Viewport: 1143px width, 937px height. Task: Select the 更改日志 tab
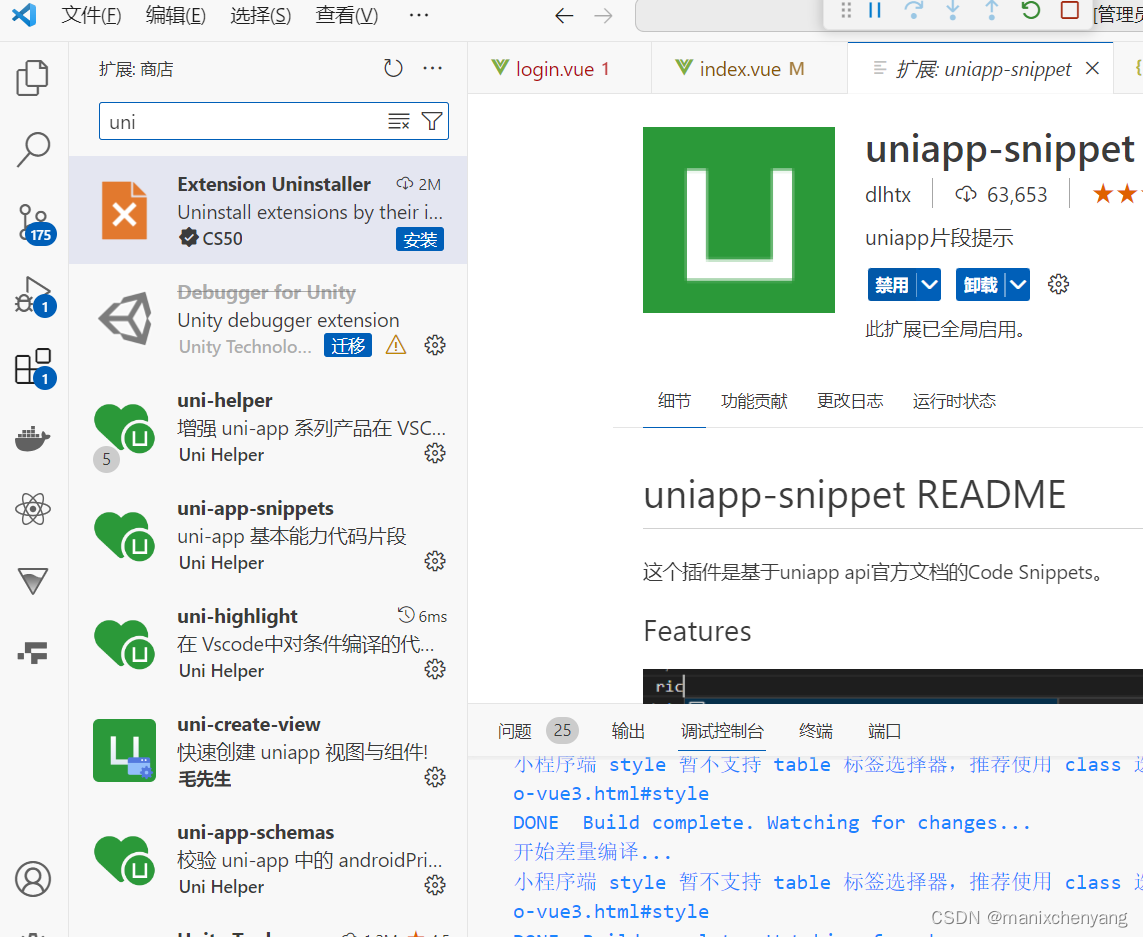tap(850, 401)
